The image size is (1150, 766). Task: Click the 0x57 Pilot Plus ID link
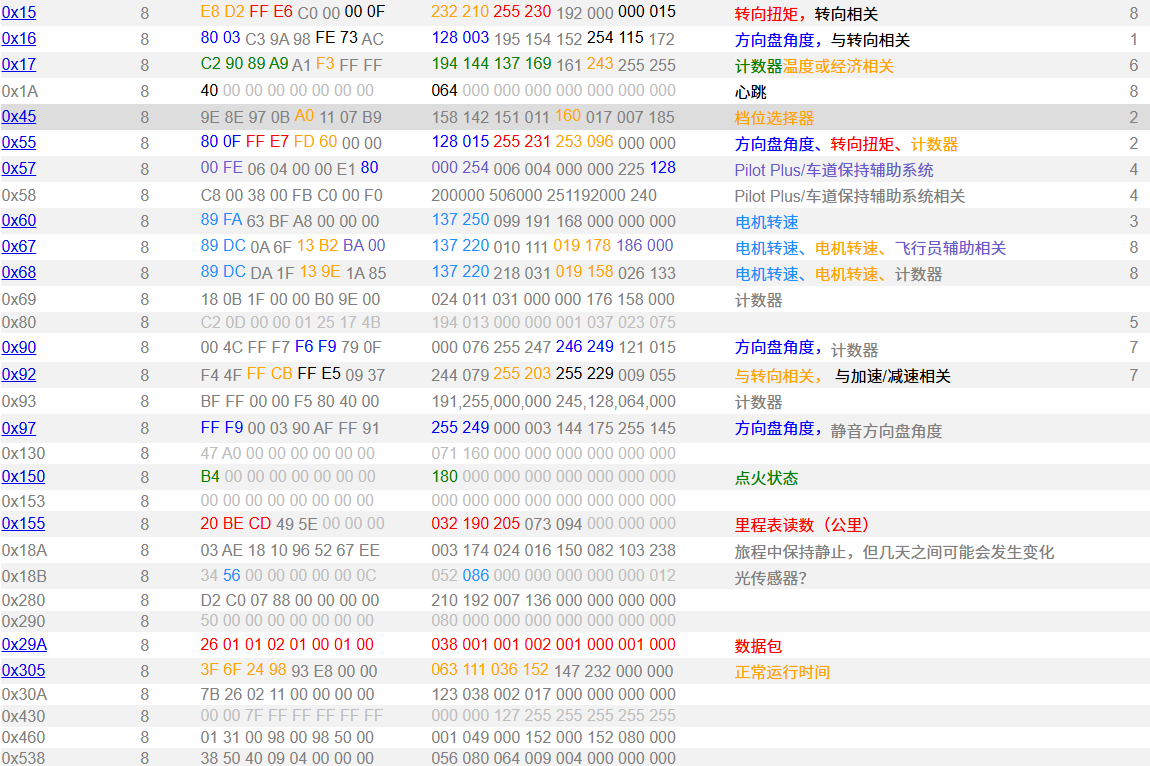[x=19, y=169]
